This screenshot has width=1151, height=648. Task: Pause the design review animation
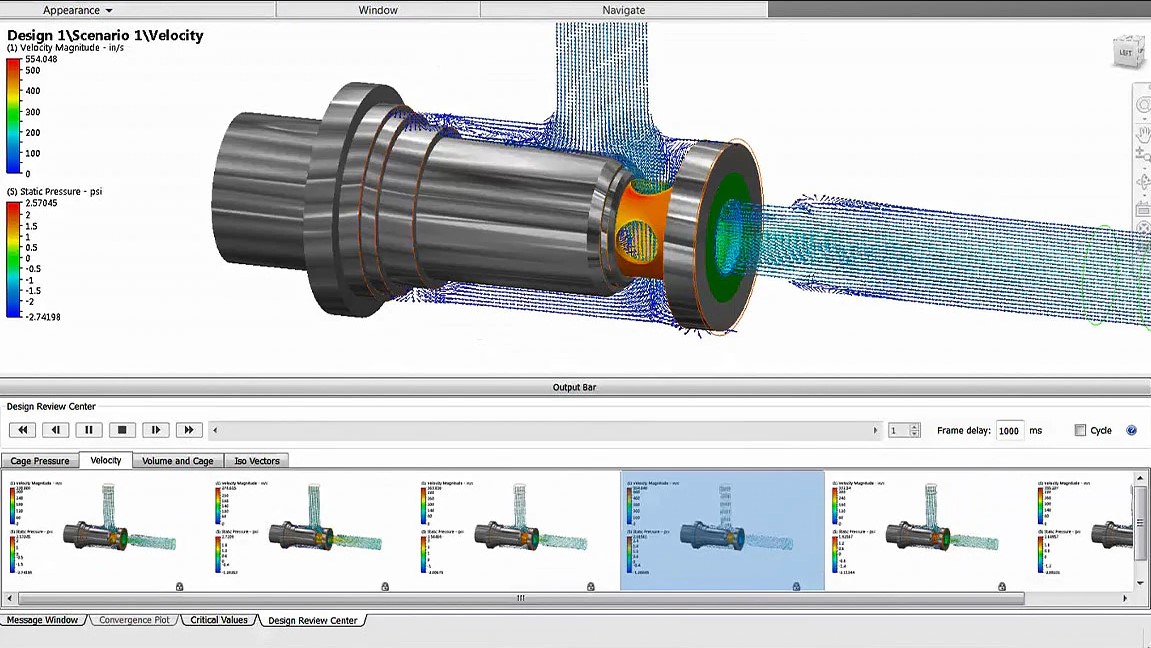89,430
